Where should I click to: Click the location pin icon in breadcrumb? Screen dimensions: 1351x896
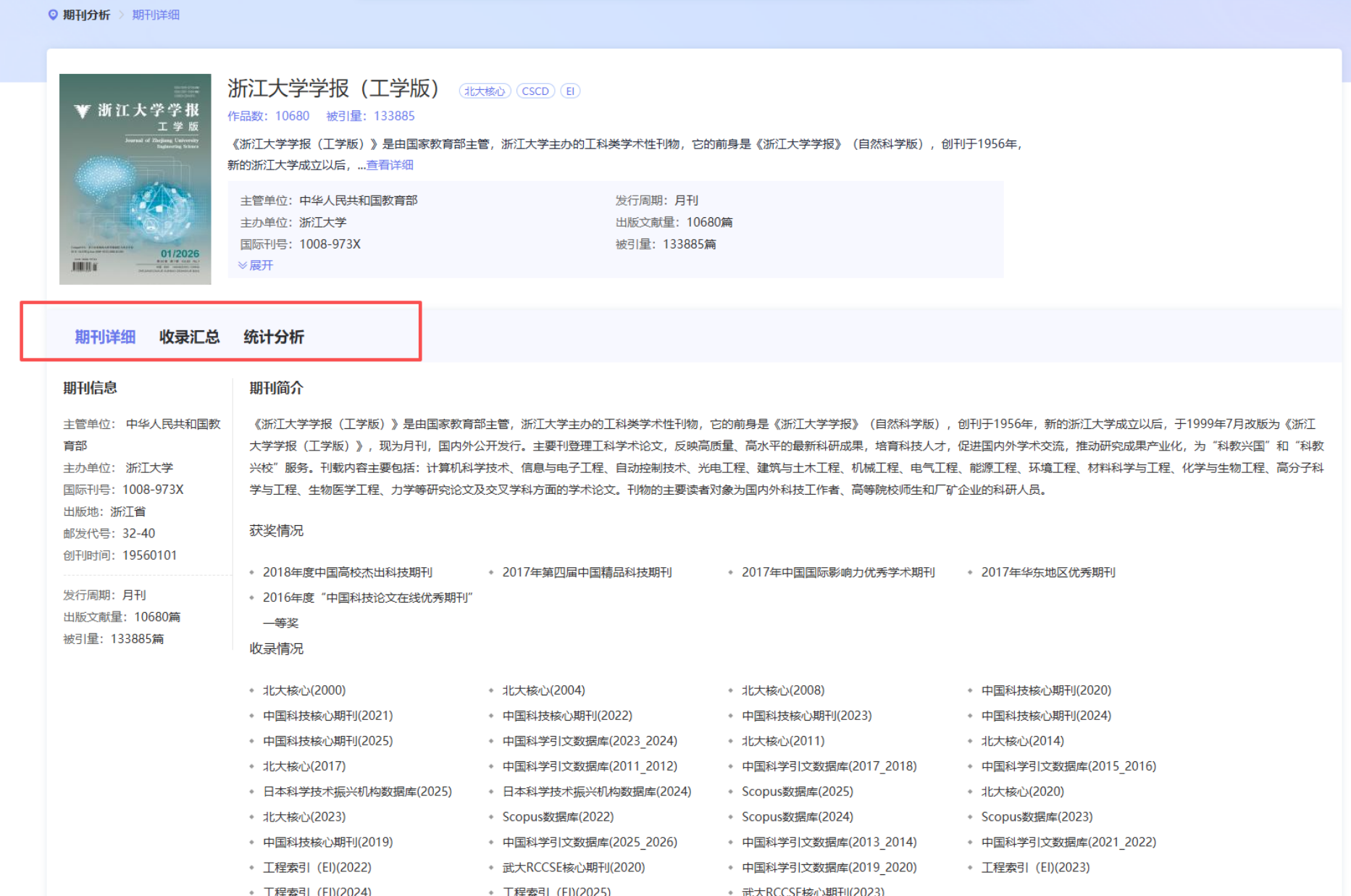52,14
